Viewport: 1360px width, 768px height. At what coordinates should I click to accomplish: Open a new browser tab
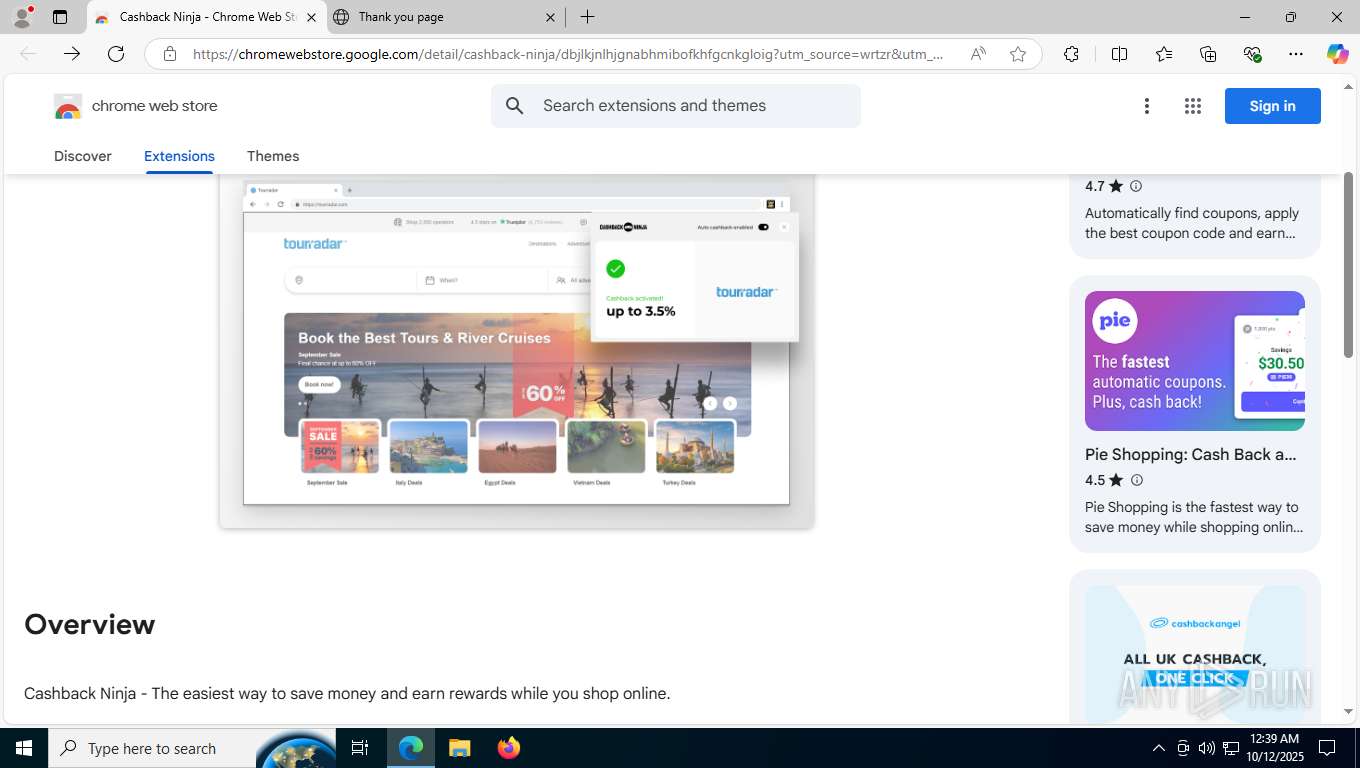click(587, 17)
